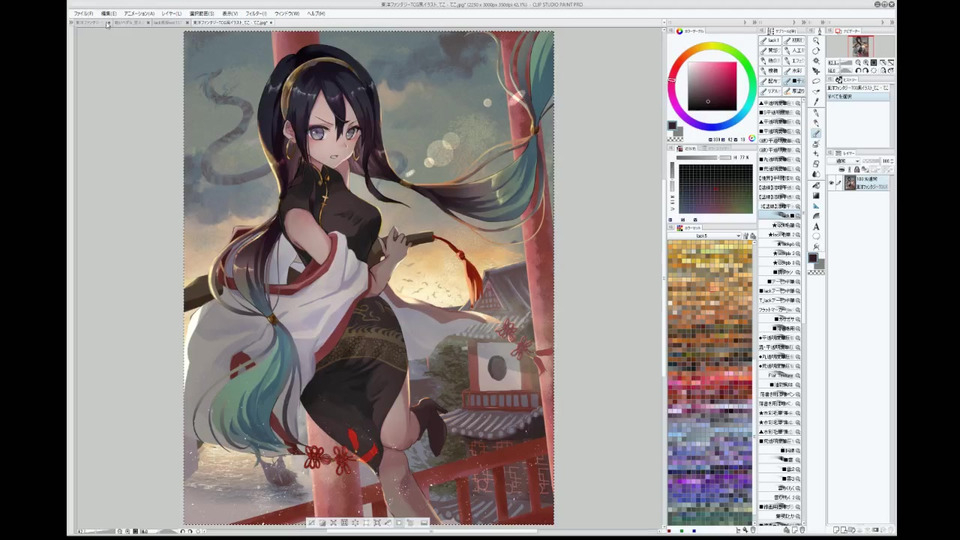The image size is (960, 540).
Task: Select the layer thumbnail in Layer panel
Action: 850,182
